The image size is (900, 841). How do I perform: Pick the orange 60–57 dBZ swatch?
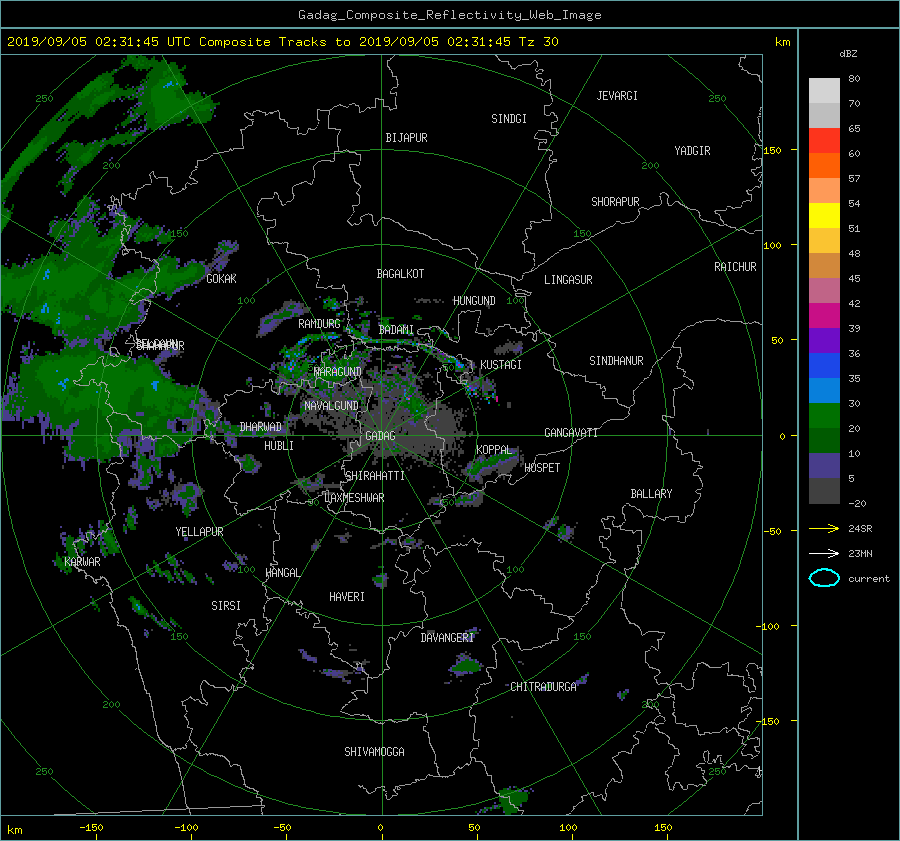click(x=824, y=165)
